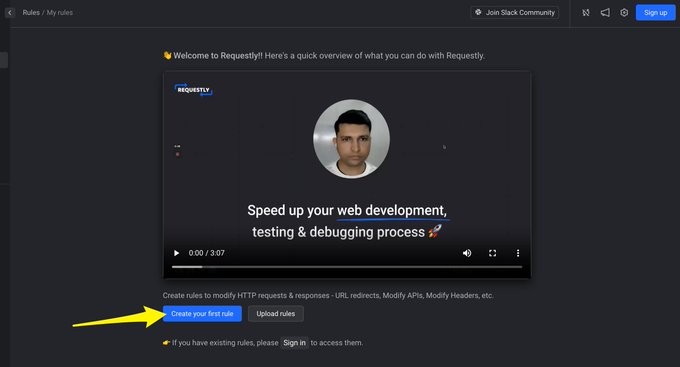680x367 pixels.
Task: Click the Upload rules button
Action: pyautogui.click(x=276, y=314)
